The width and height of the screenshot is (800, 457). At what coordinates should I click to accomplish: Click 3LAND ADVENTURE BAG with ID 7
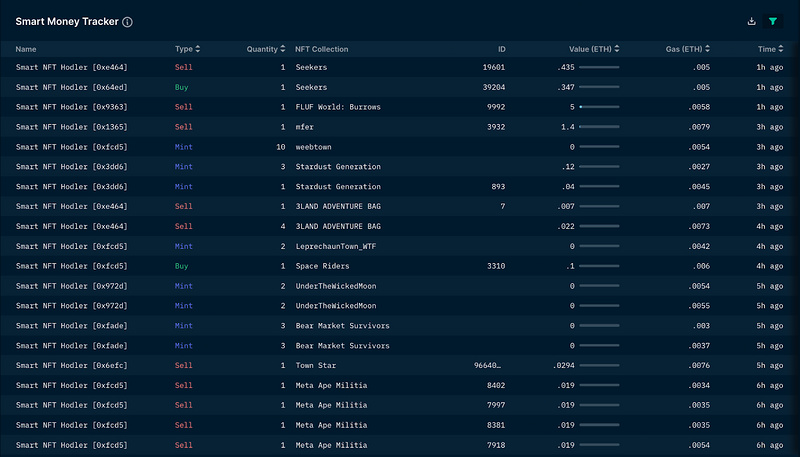[338, 207]
